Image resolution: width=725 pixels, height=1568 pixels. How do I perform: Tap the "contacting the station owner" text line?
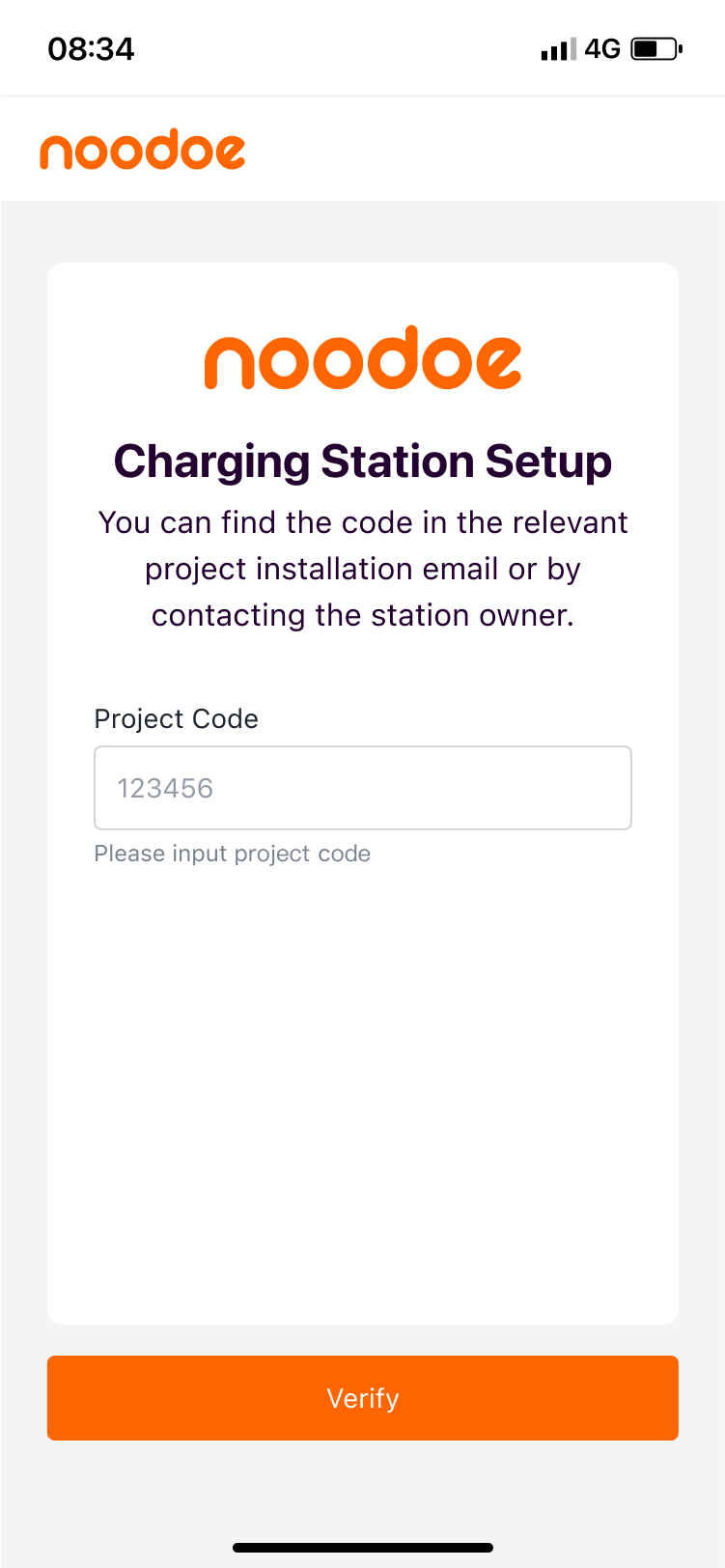coord(363,615)
